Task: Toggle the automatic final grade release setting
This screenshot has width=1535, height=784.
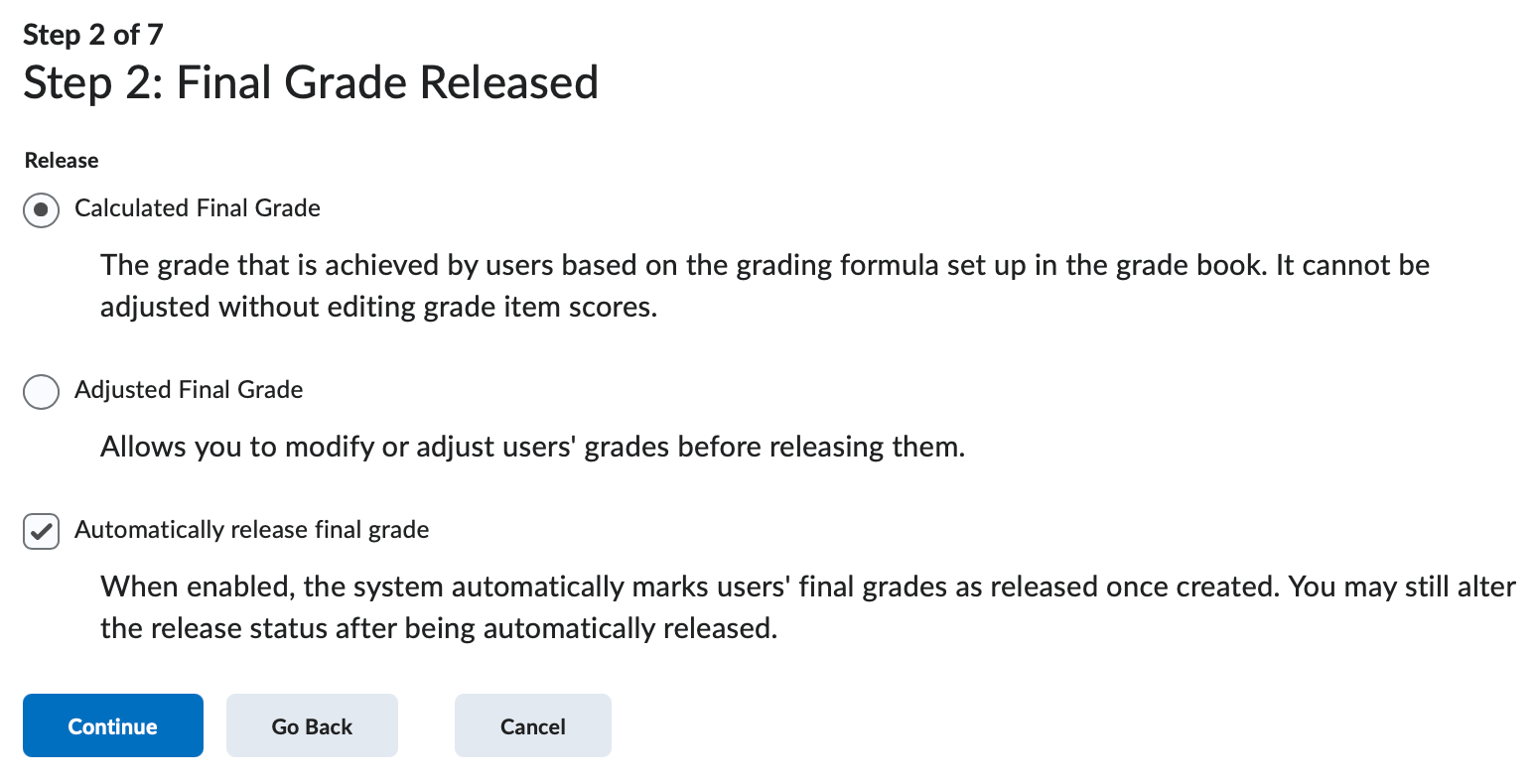Action: [x=41, y=531]
